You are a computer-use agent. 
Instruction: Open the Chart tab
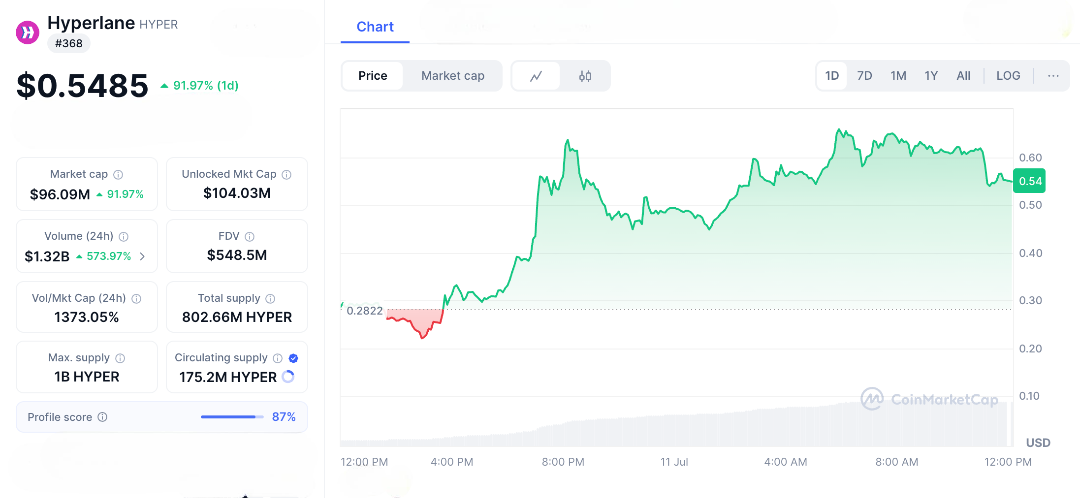click(375, 27)
